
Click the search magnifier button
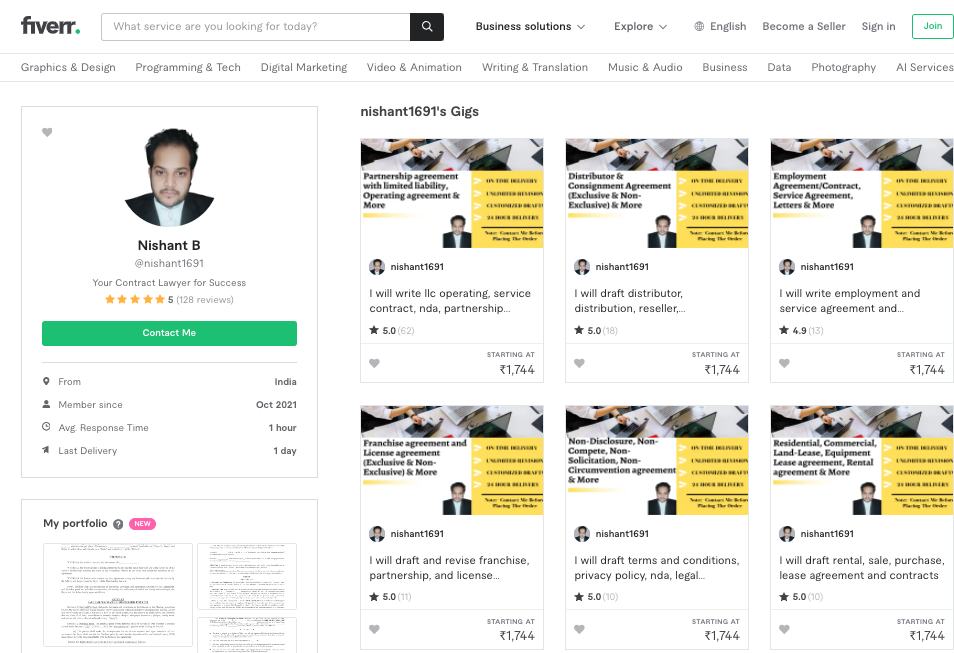[427, 27]
